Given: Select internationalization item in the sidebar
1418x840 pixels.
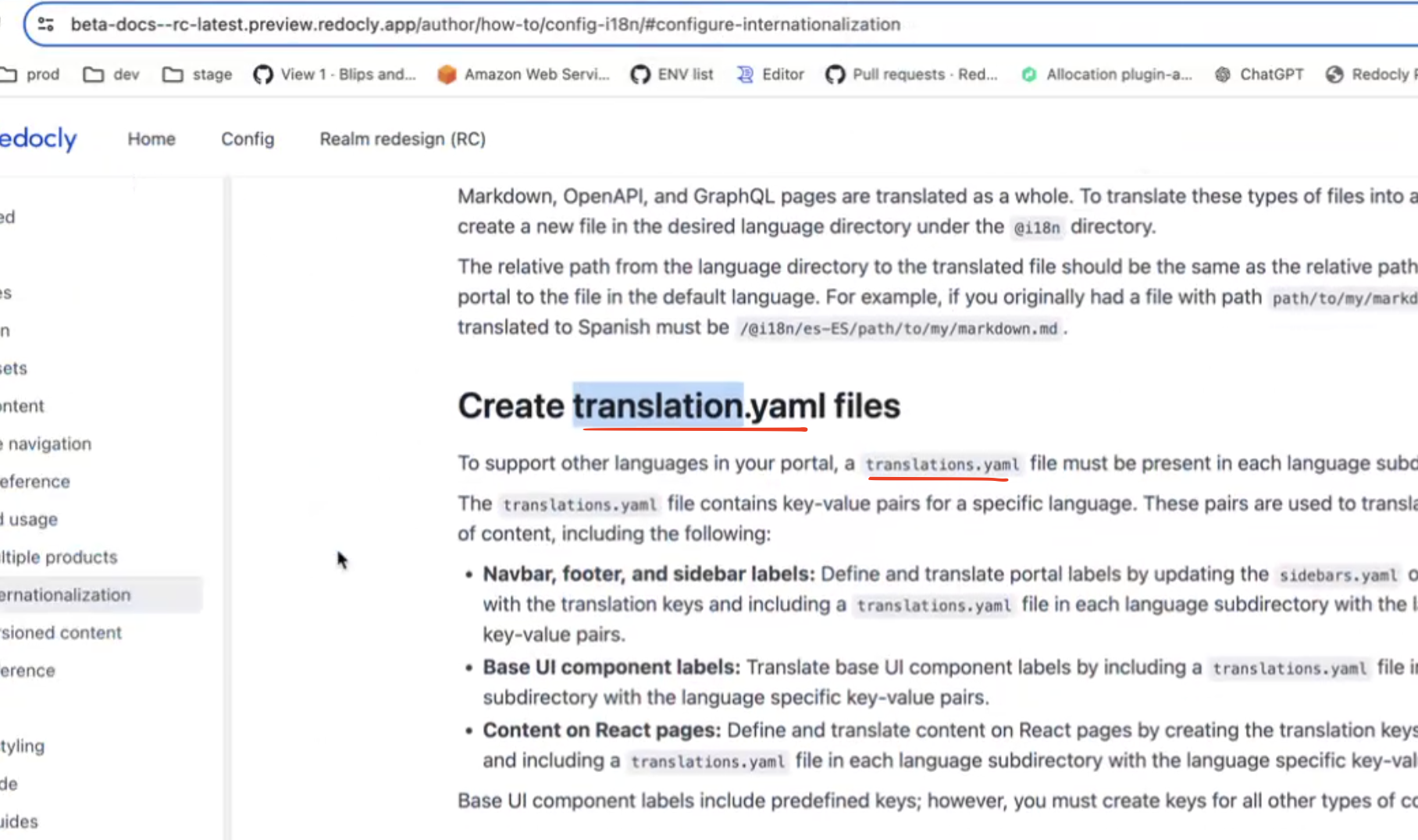Looking at the screenshot, I should [x=66, y=595].
